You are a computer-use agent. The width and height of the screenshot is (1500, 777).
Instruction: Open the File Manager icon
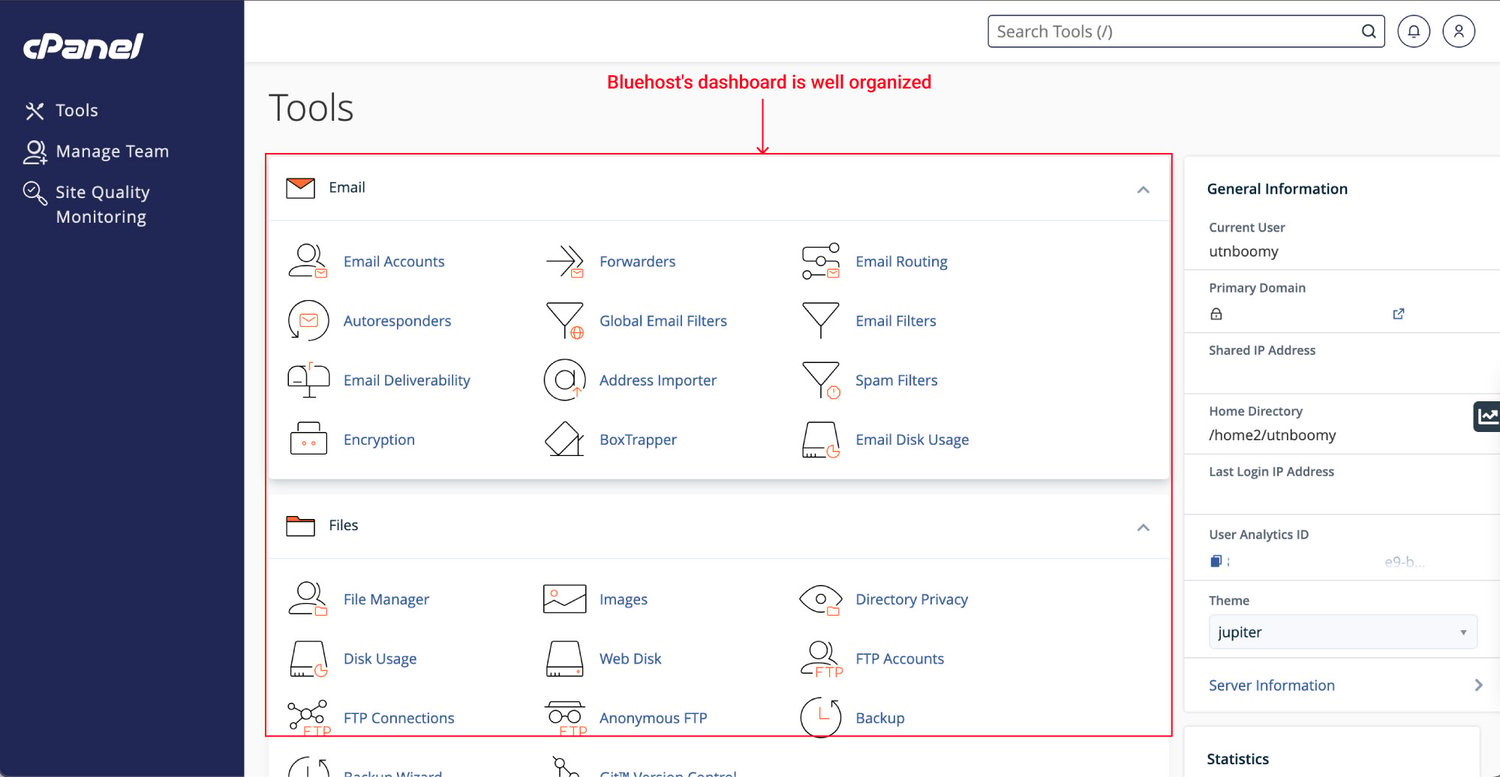(x=308, y=599)
